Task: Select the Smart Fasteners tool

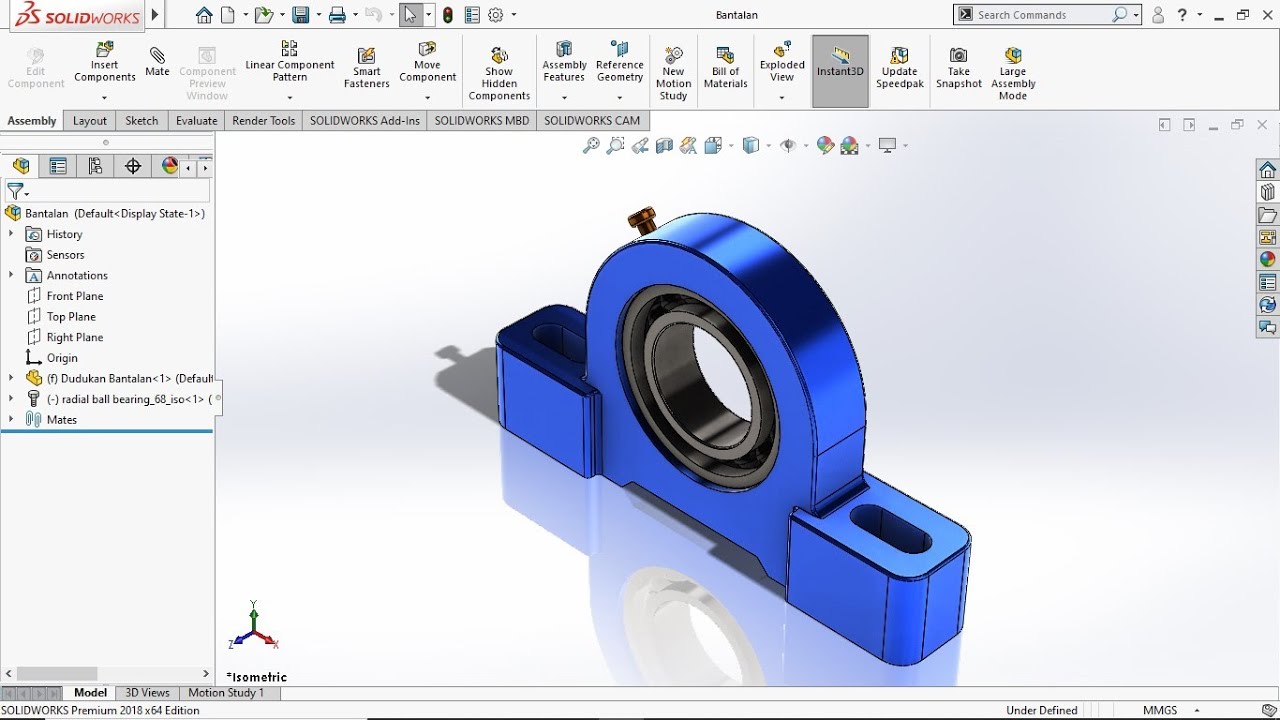Action: coord(367,66)
